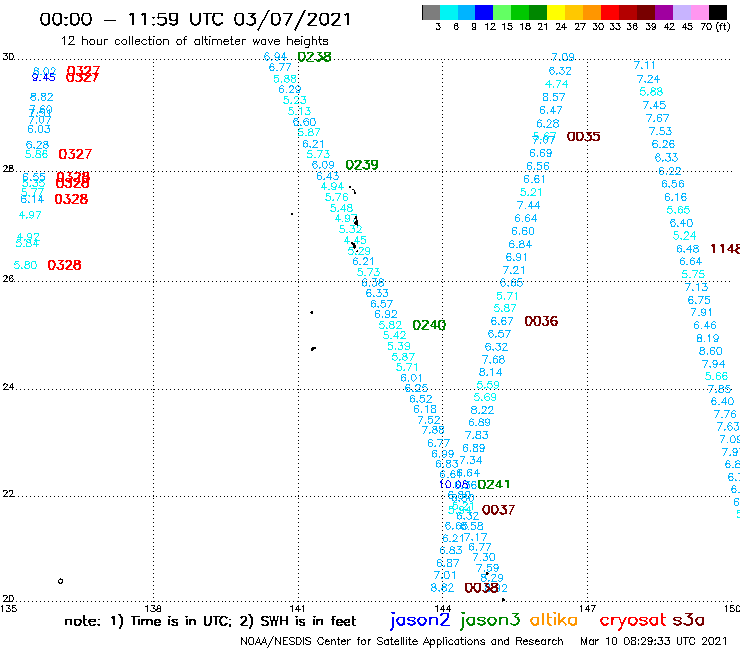Select the black swatch at legend end
This screenshot has height=650, width=740.
717,12
